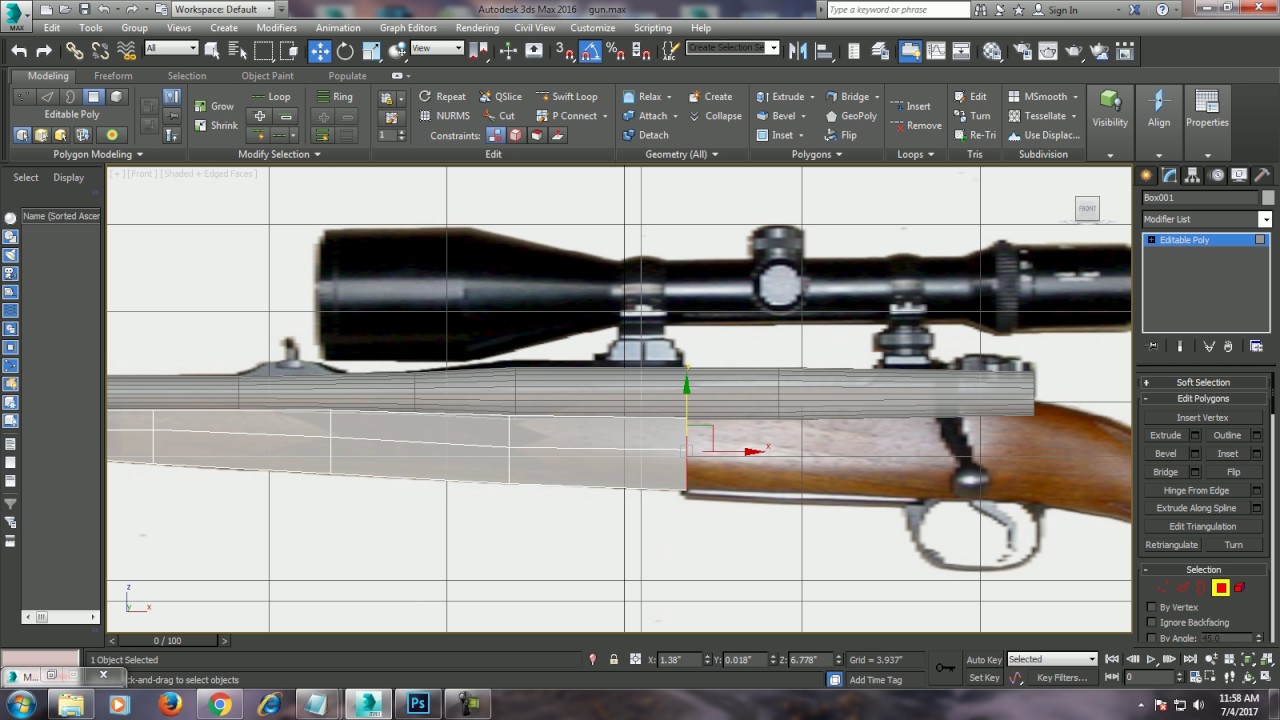Viewport: 1280px width, 720px height.
Task: Switch to the Object Paint ribbon tab
Action: (268, 76)
